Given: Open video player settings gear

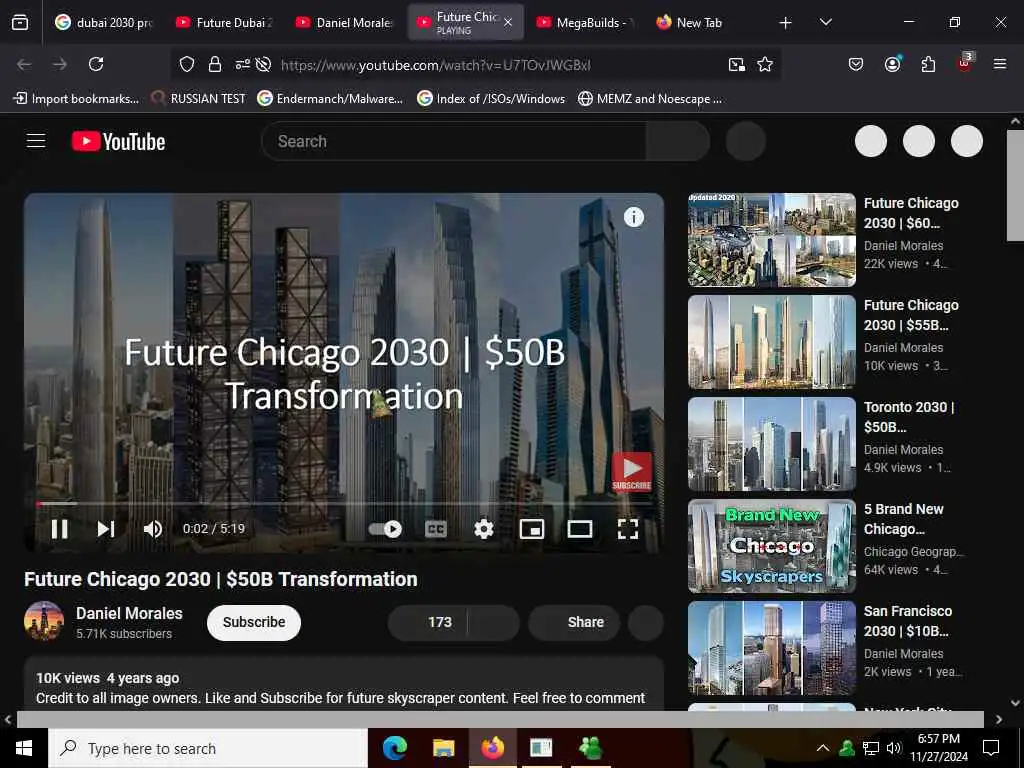Looking at the screenshot, I should (483, 529).
